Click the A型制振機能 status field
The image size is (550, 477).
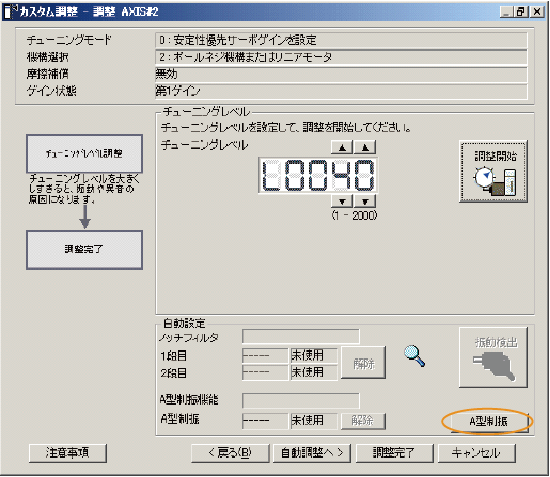[301, 401]
